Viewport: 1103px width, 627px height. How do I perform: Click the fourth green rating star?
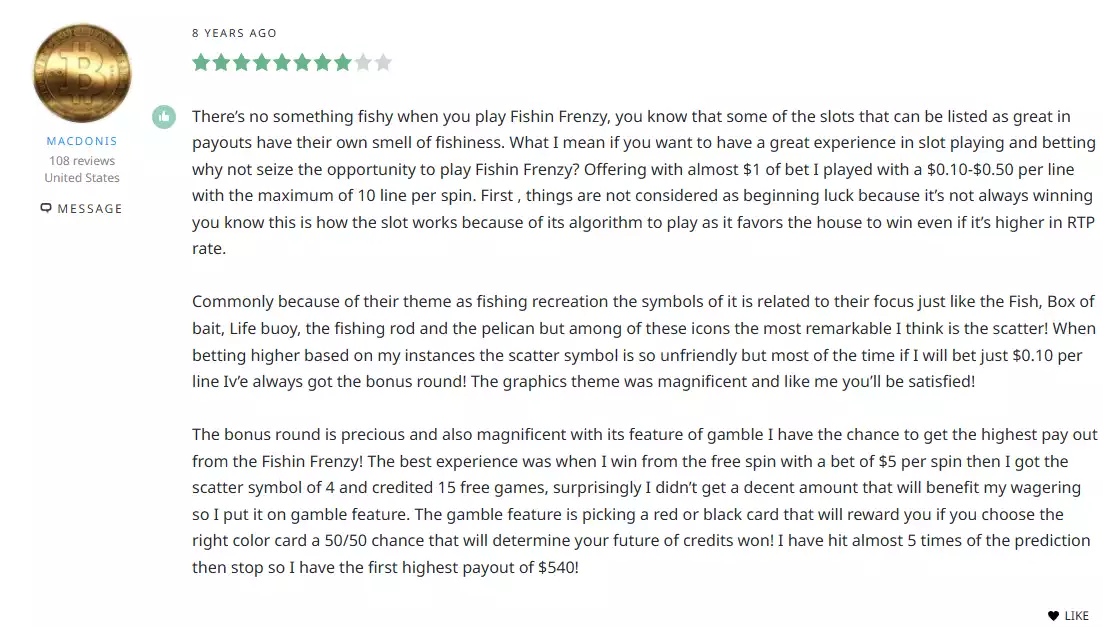(262, 63)
